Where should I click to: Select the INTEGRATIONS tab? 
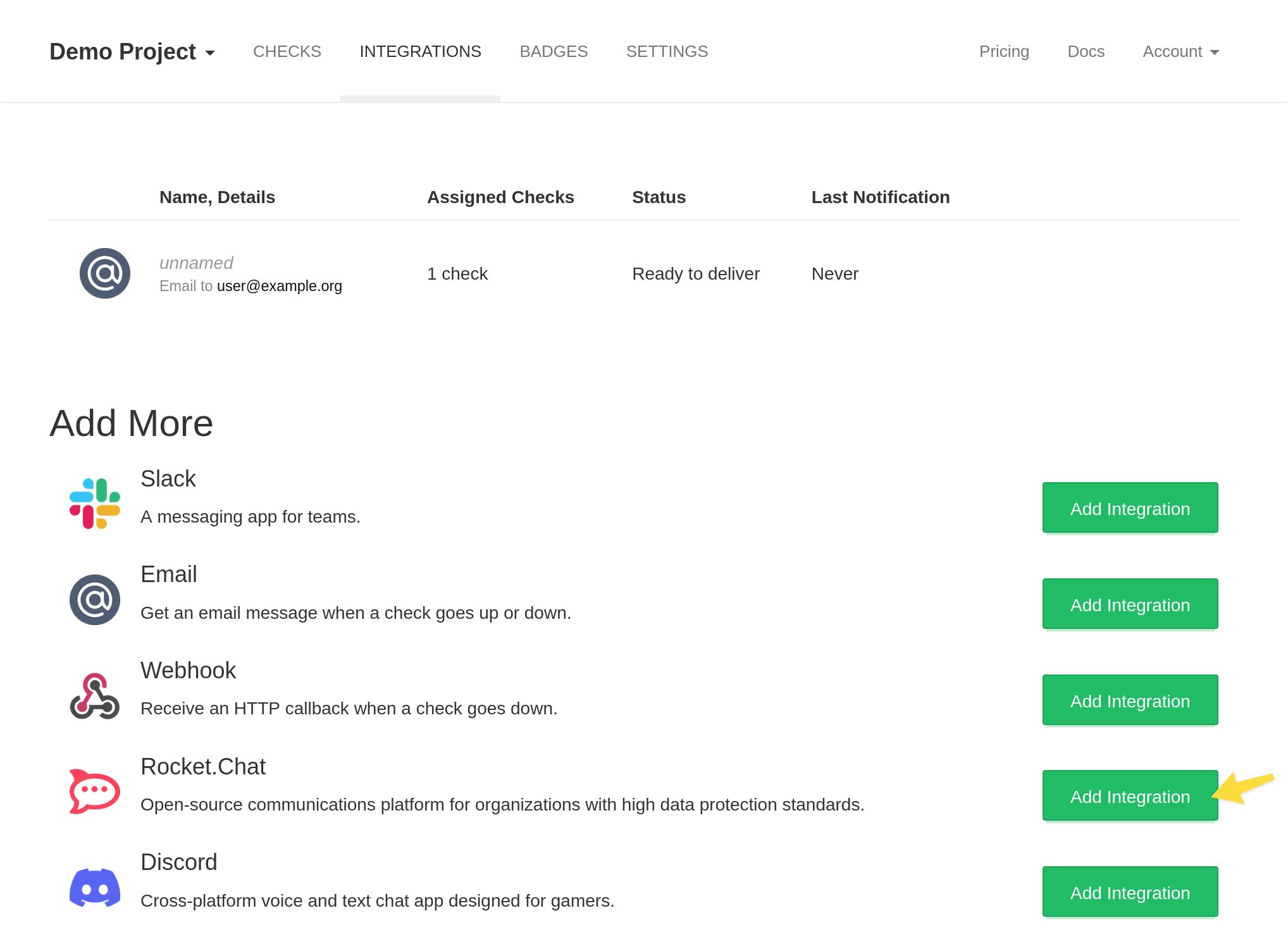(x=420, y=51)
